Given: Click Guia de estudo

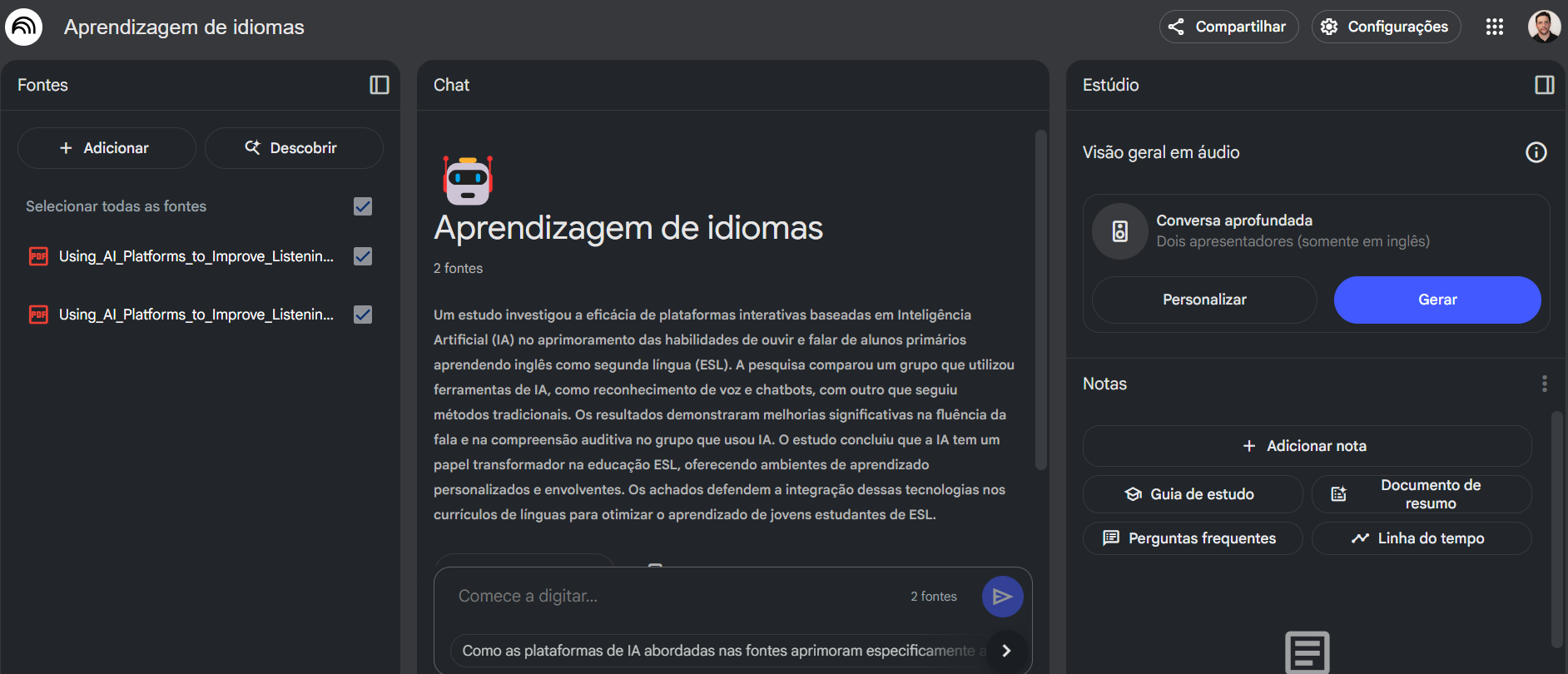Looking at the screenshot, I should 1192,494.
